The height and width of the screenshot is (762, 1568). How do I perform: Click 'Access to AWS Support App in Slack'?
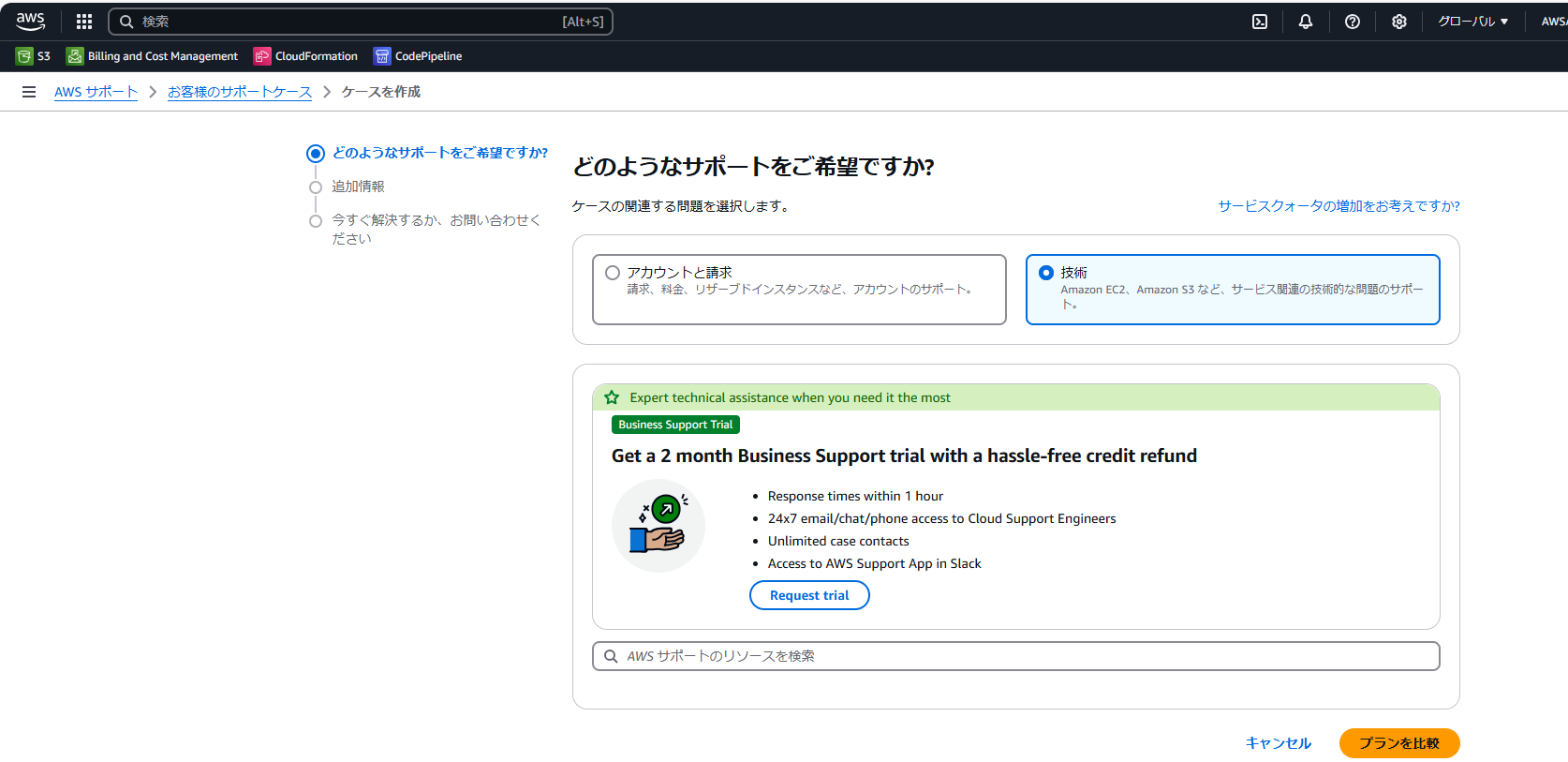(875, 563)
